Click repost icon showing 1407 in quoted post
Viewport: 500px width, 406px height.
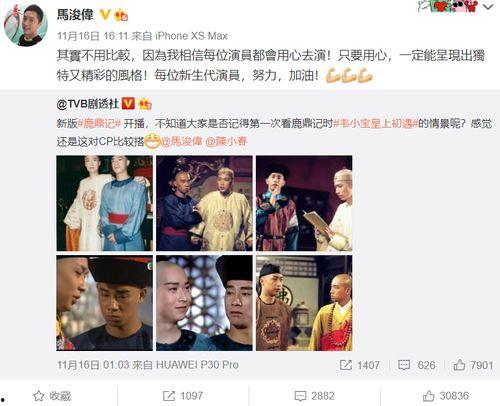tap(346, 365)
